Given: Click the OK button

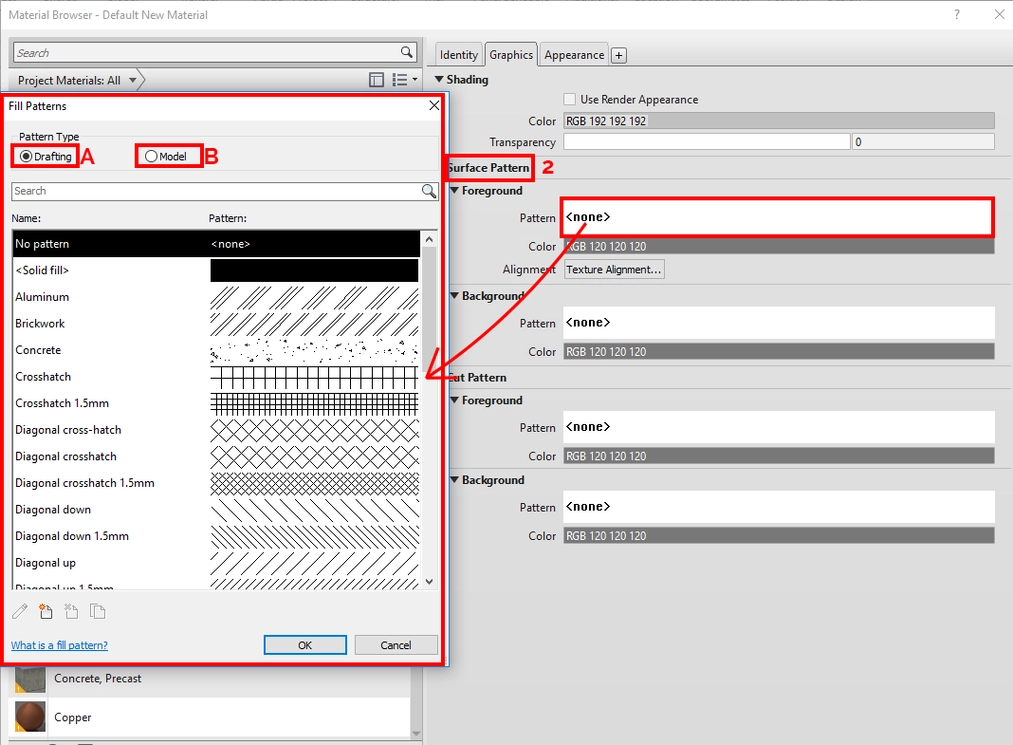Looking at the screenshot, I should click(x=304, y=644).
